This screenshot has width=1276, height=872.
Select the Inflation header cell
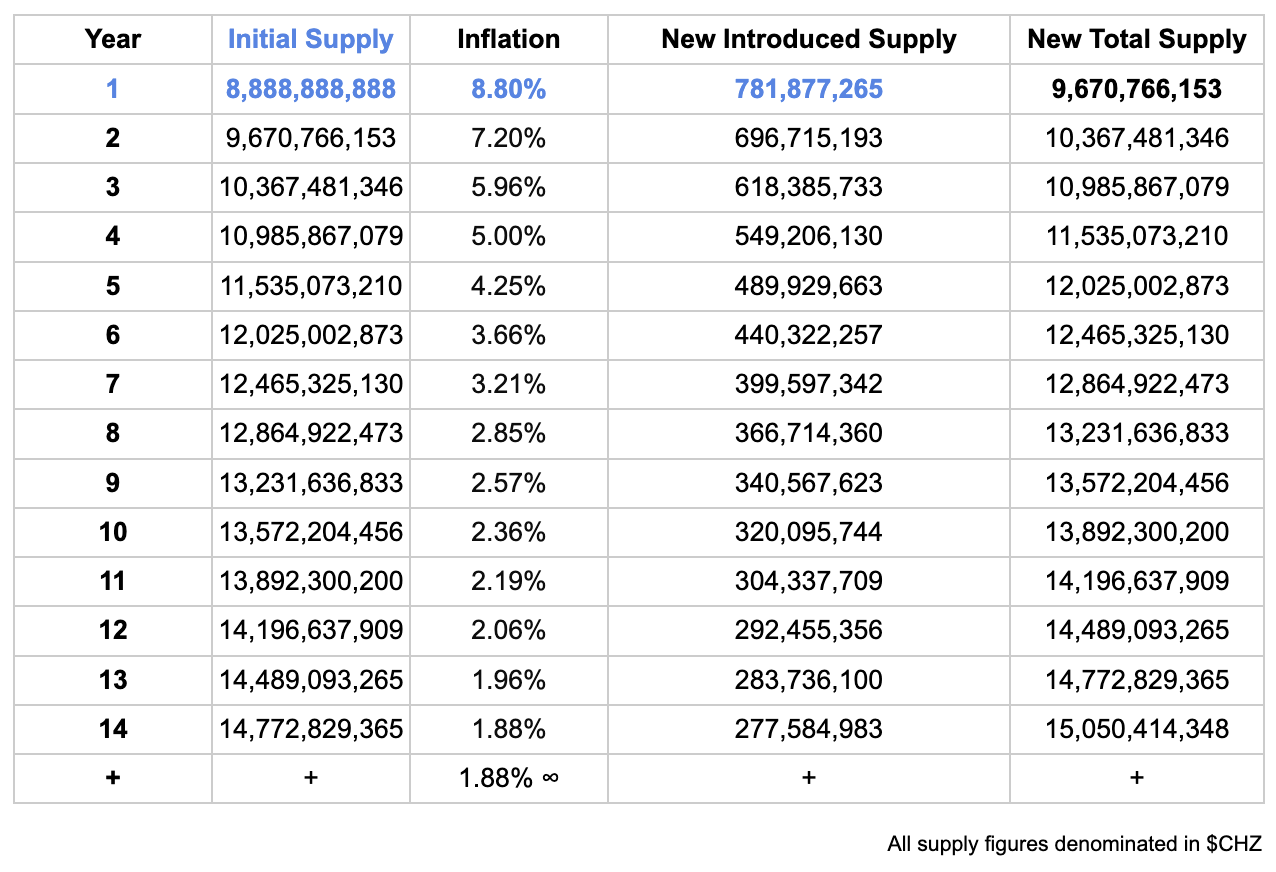tap(508, 40)
